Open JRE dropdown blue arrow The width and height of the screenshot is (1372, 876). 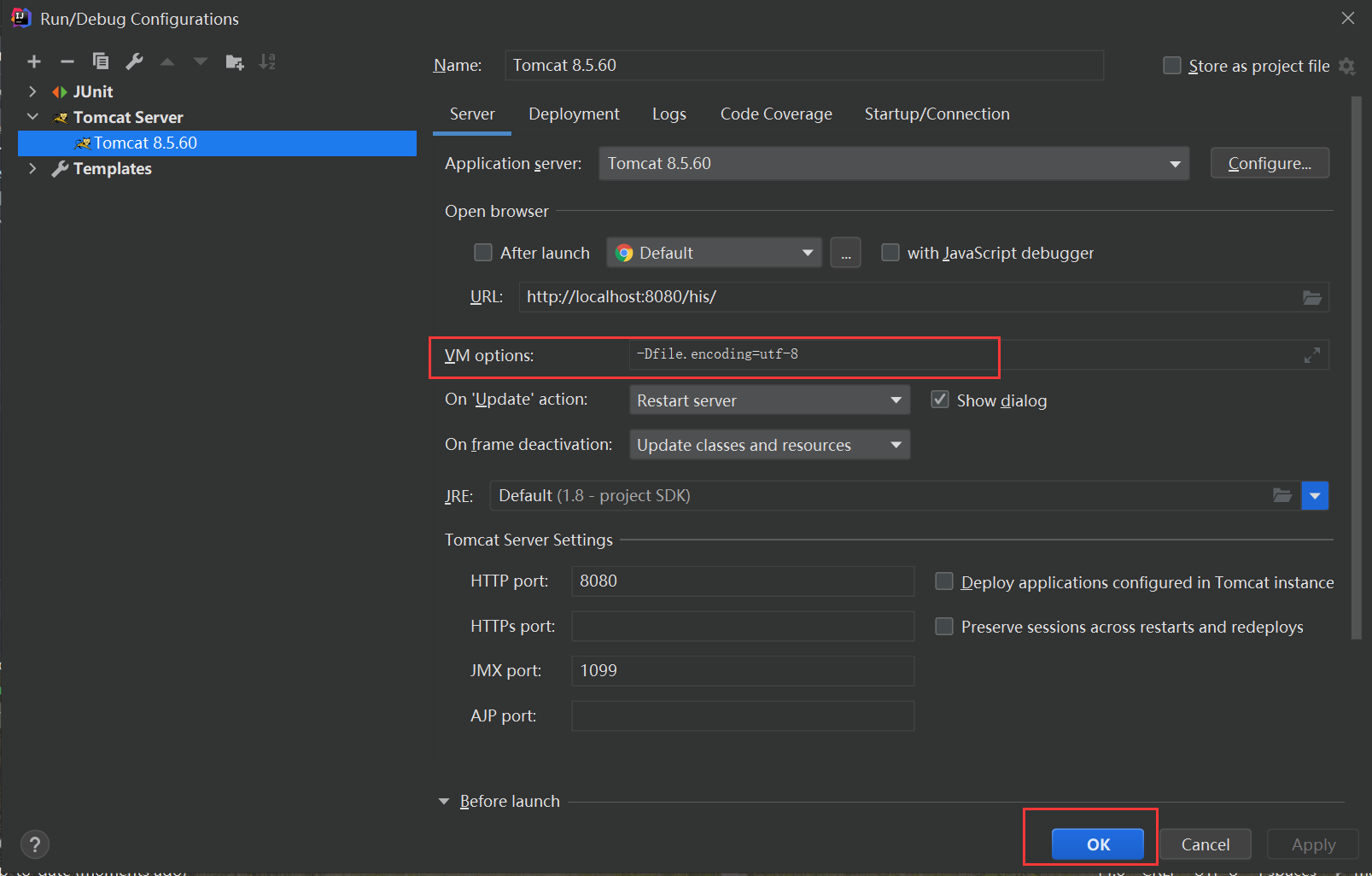(1315, 495)
